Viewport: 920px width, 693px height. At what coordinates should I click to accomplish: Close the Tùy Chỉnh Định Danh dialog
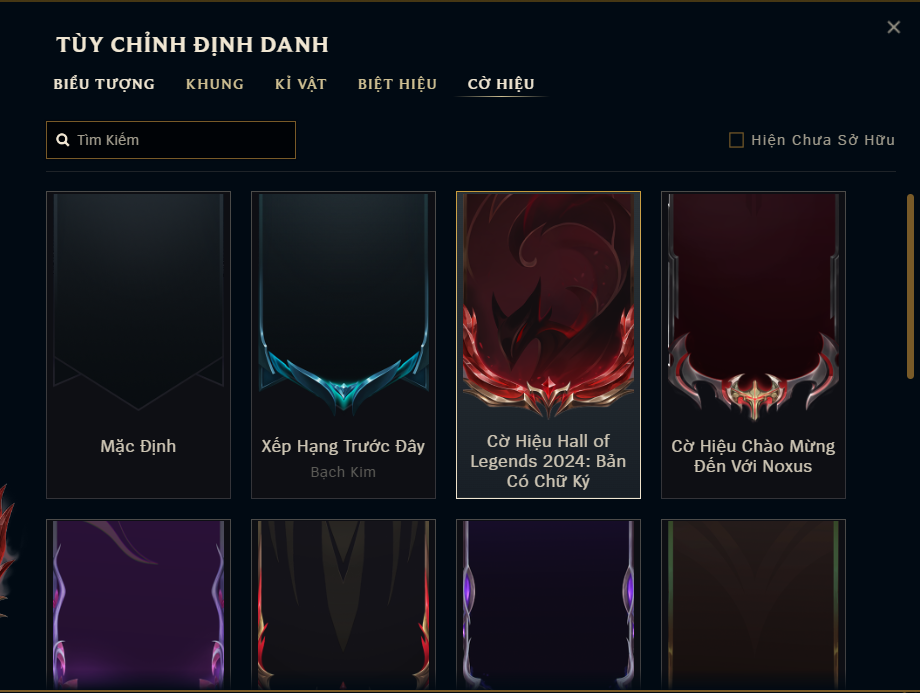(x=894, y=27)
